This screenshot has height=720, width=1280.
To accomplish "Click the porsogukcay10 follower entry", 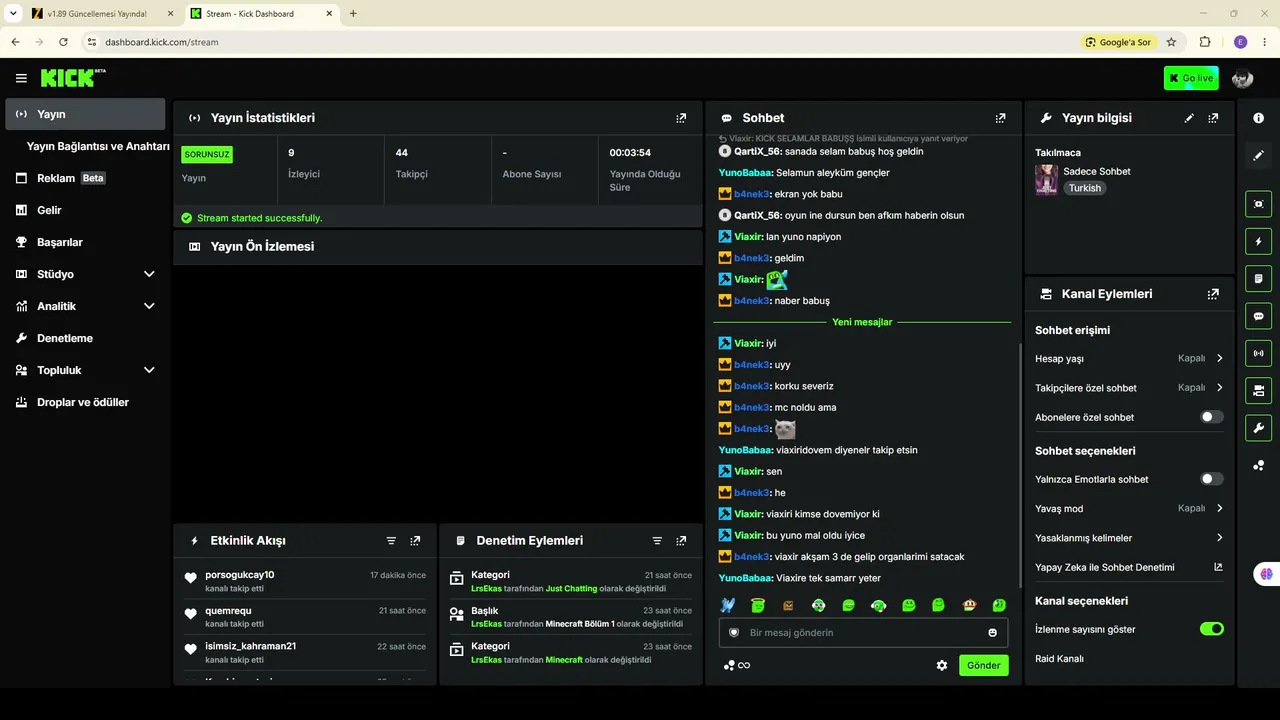I will 305,581.
